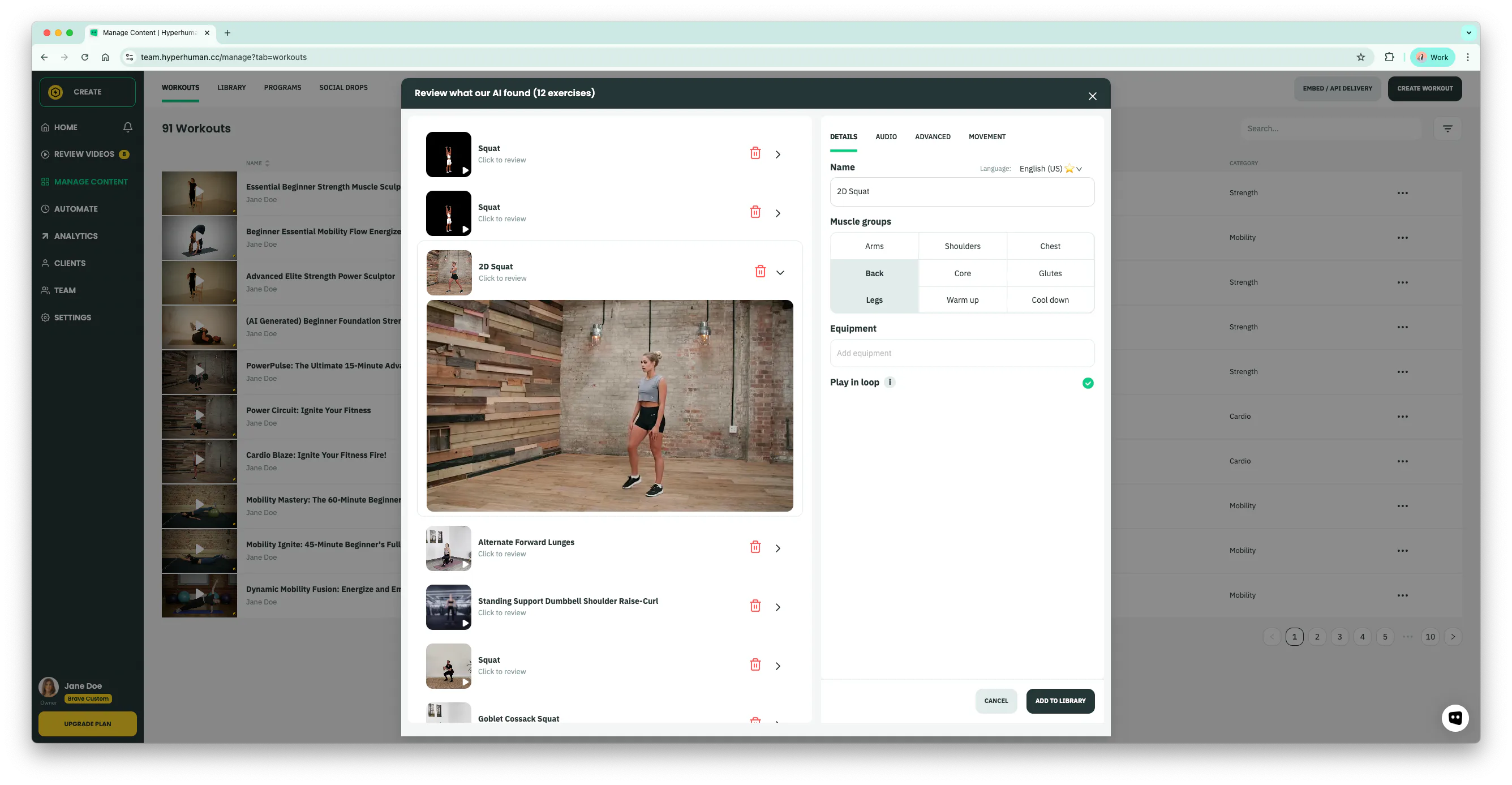Screen dimensions: 1512x785
Task: Switch to the AUDIO tab
Action: tap(886, 137)
